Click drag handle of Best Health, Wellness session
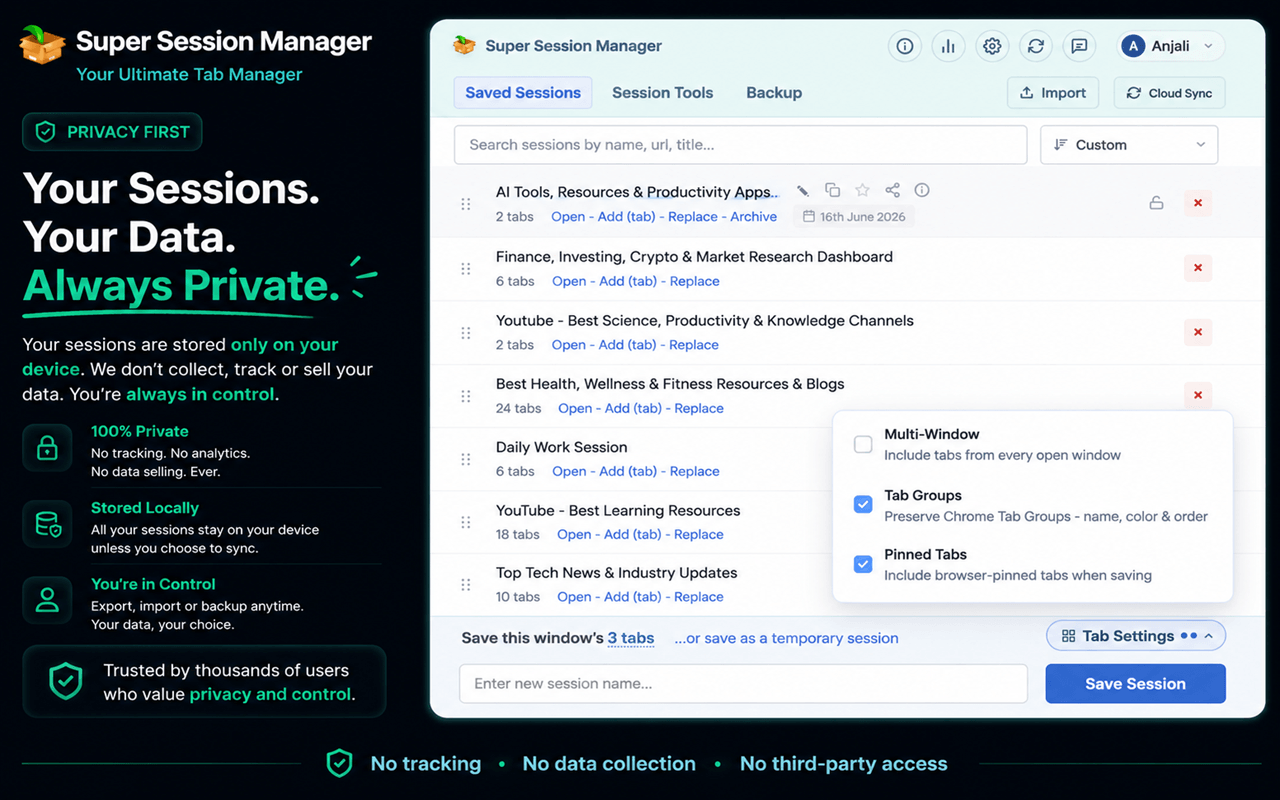 466,396
